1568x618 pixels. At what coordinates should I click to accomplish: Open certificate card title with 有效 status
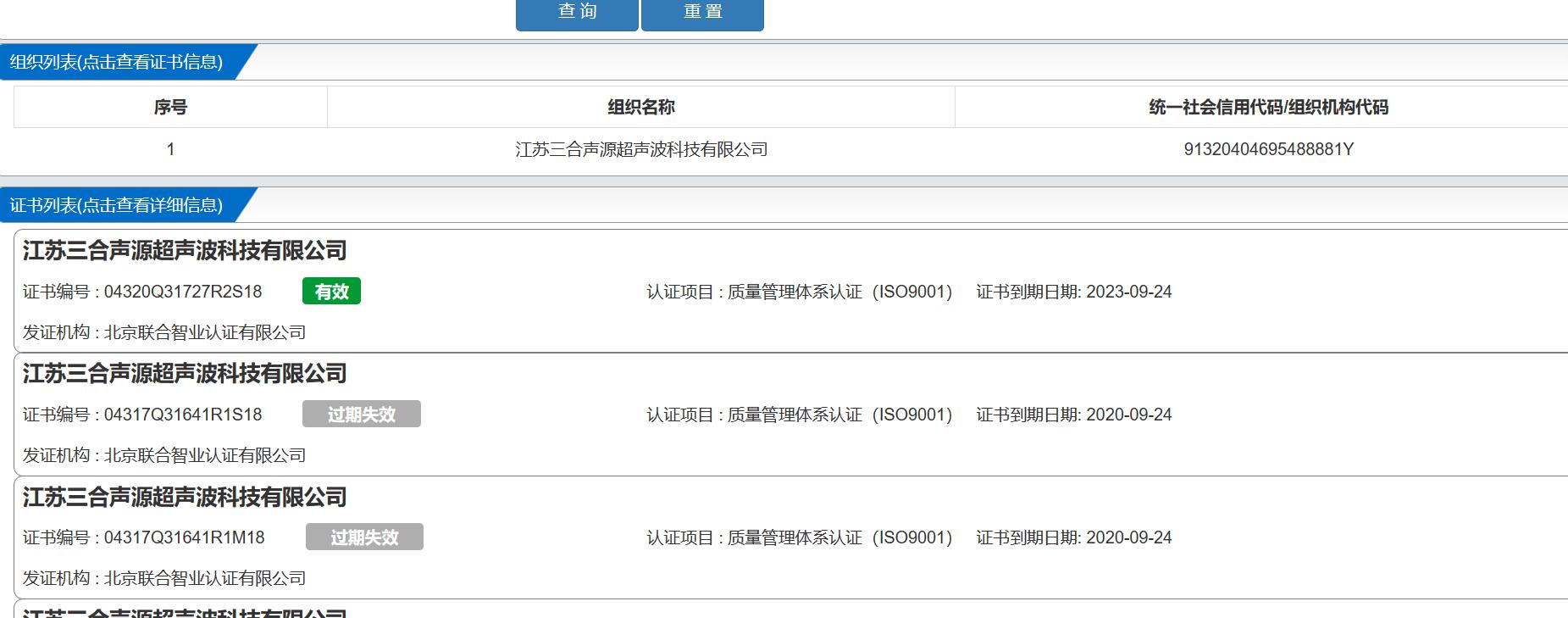tap(185, 251)
